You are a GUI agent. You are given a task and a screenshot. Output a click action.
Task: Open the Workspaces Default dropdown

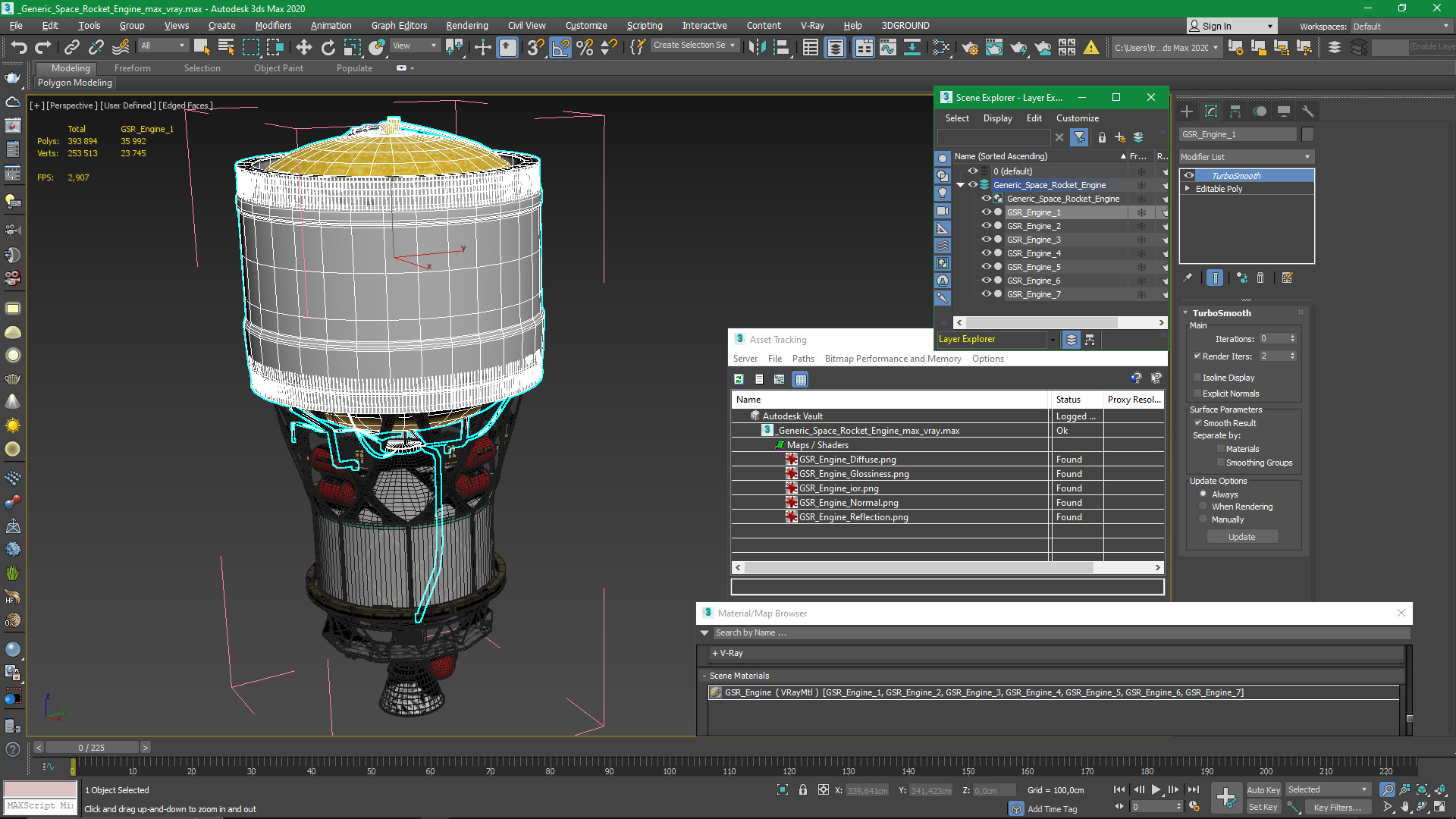click(1401, 27)
